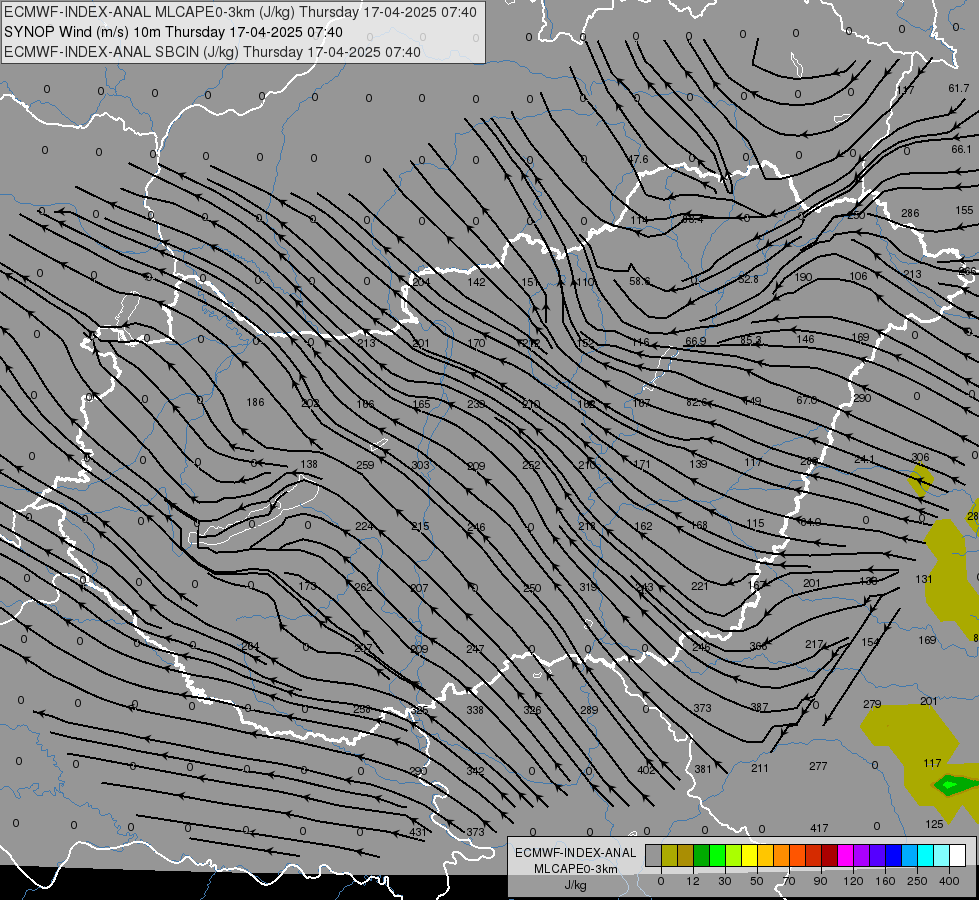The width and height of the screenshot is (979, 900).
Task: Click the olive swatch in the color legend
Action: (x=669, y=855)
